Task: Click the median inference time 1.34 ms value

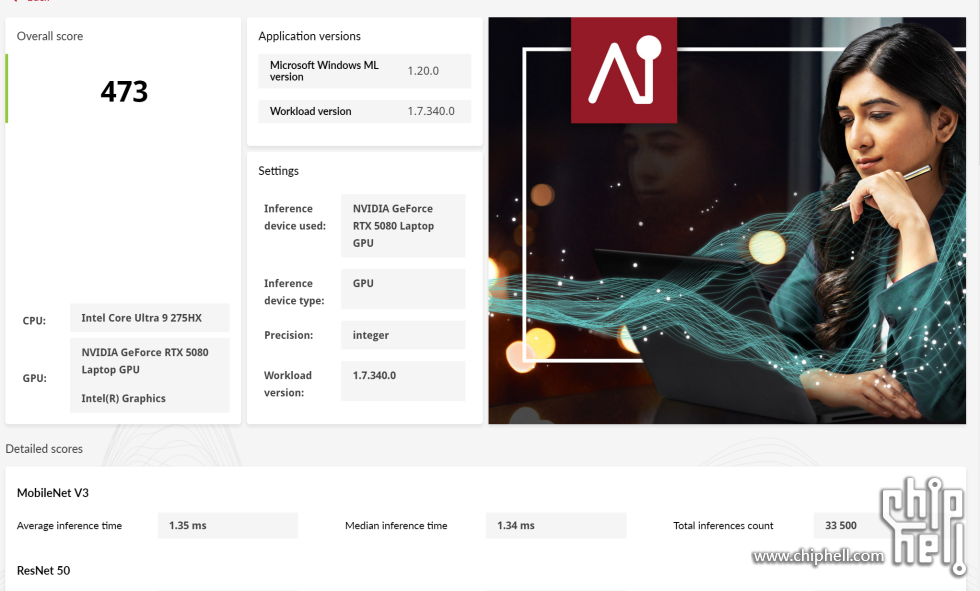Action: click(x=556, y=525)
